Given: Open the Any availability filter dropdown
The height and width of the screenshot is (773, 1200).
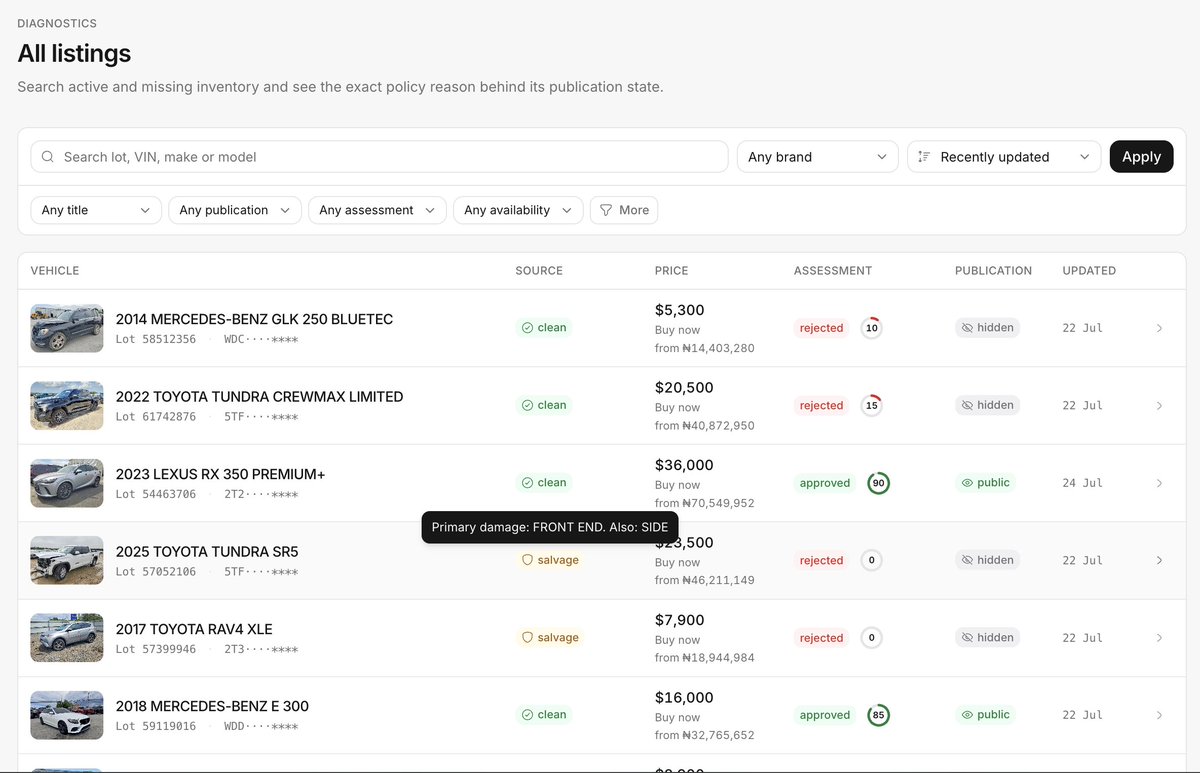Looking at the screenshot, I should pyautogui.click(x=518, y=210).
